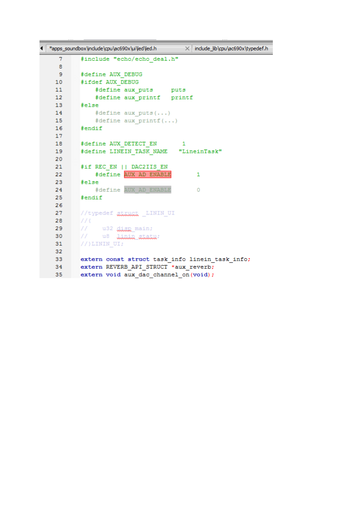Click the aux_printf define on line 12
The width and height of the screenshot is (360, 509).
(x=144, y=97)
